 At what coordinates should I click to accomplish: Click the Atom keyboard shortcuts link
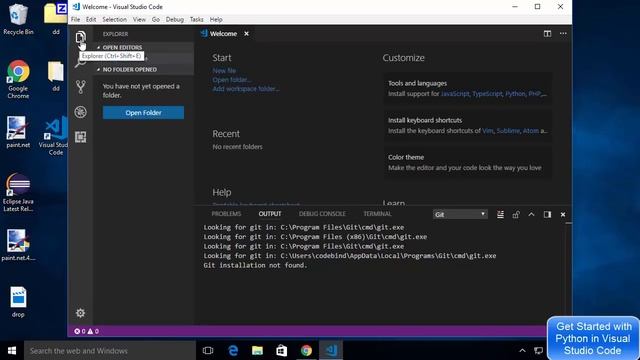pyautogui.click(x=531, y=131)
